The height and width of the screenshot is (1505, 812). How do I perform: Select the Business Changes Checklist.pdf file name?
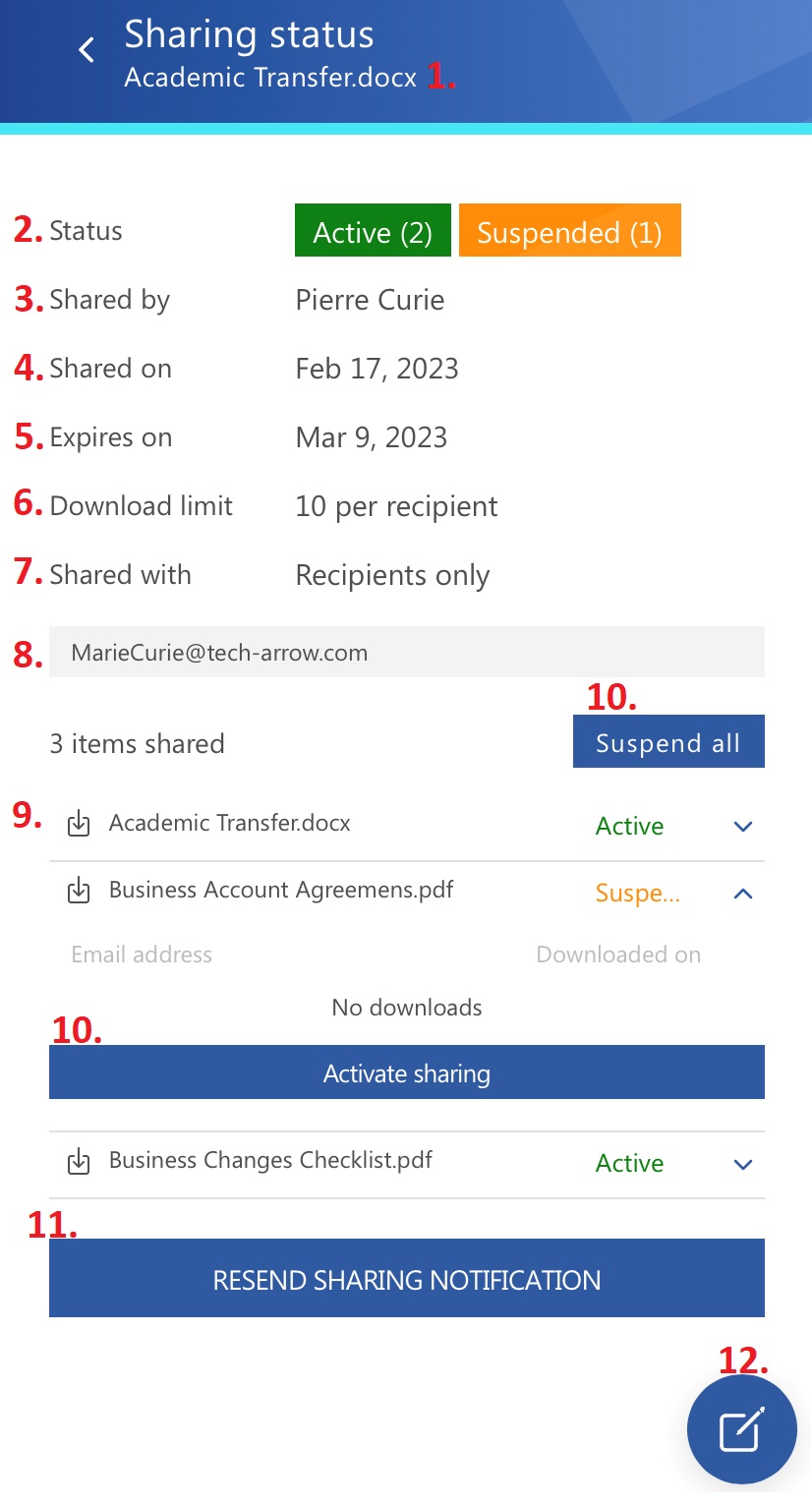click(270, 1161)
